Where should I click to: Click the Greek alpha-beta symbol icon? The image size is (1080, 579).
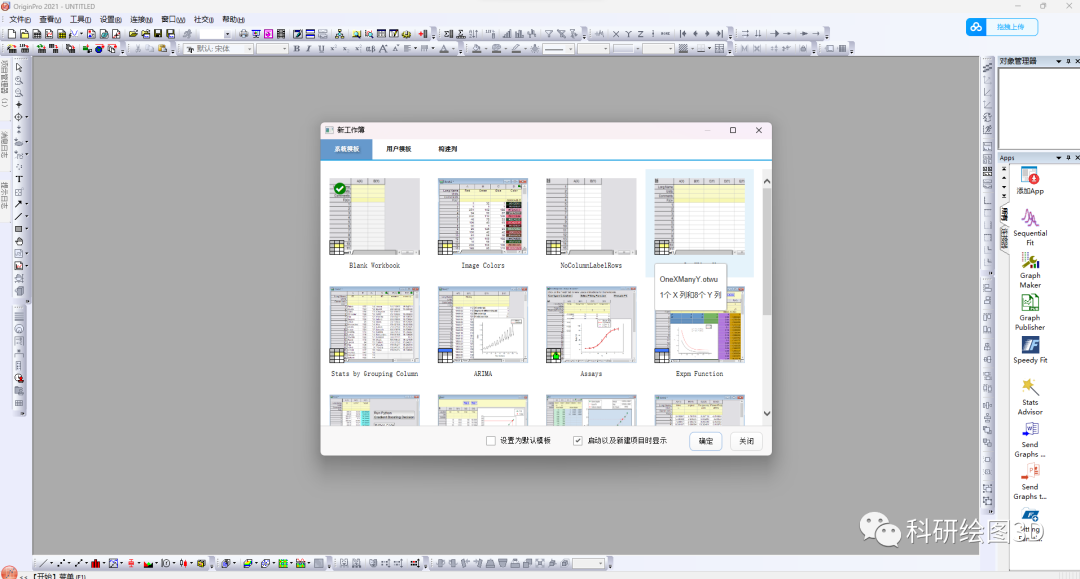[371, 49]
